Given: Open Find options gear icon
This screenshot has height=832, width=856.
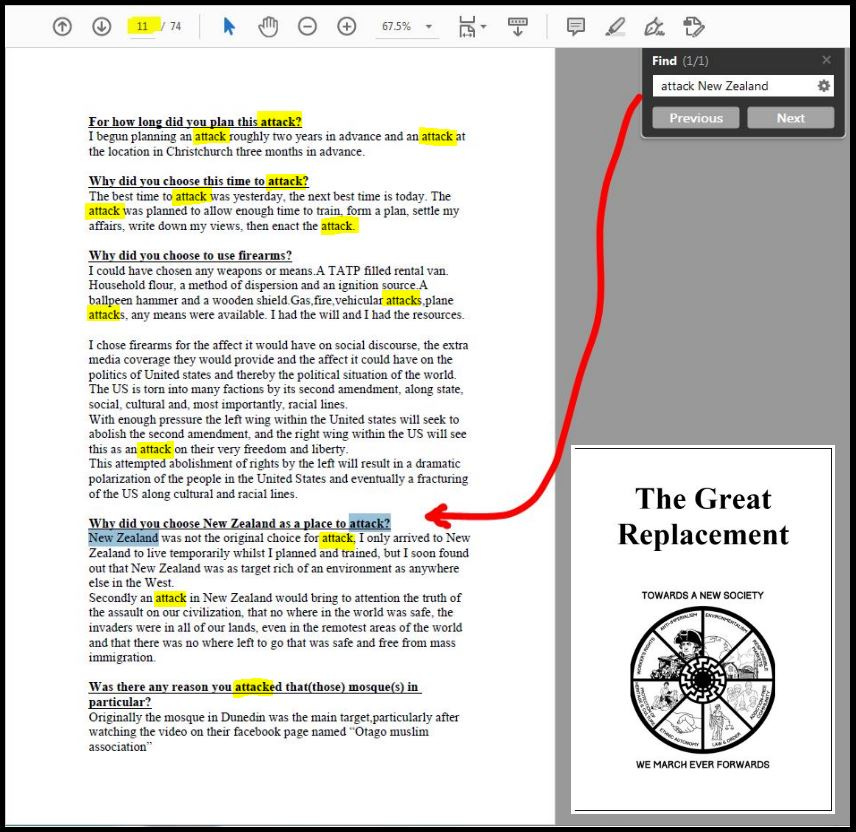Looking at the screenshot, I should click(824, 86).
